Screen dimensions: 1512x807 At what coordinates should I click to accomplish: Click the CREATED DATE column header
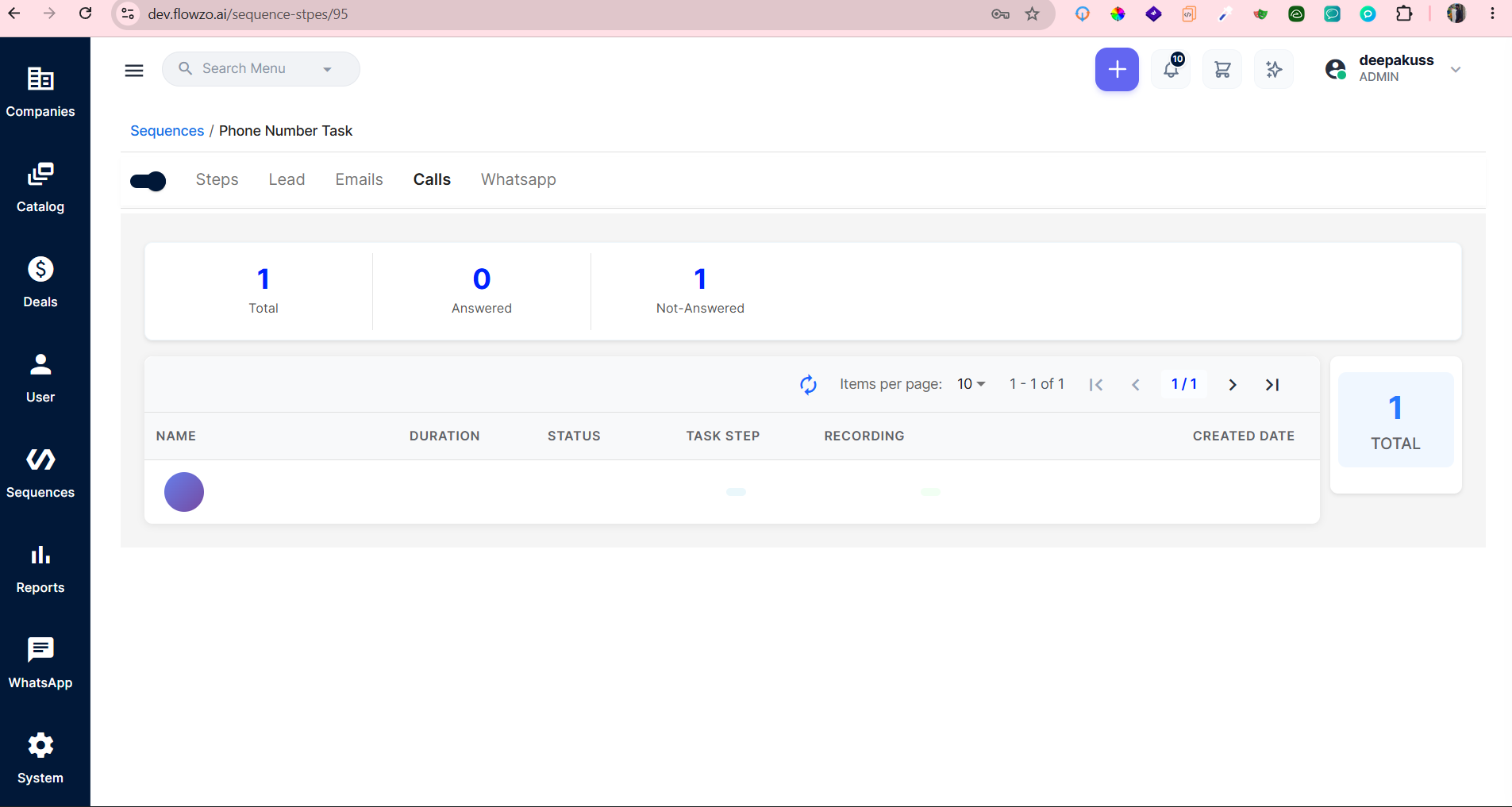click(1244, 436)
